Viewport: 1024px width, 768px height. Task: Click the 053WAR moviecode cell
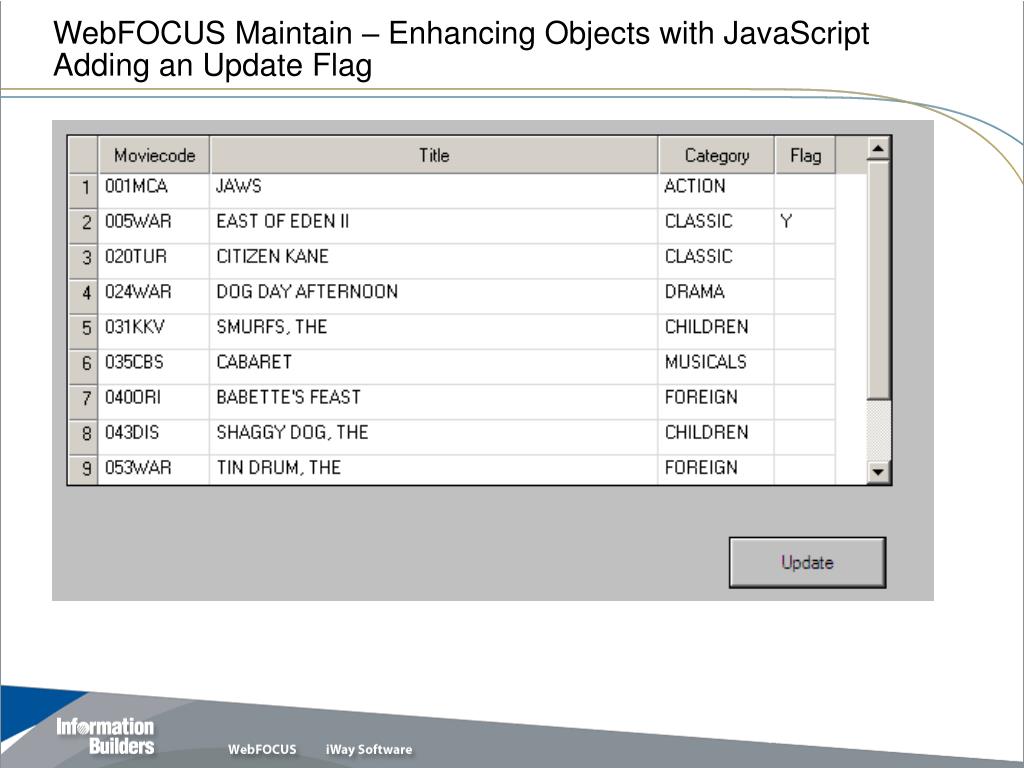(154, 470)
